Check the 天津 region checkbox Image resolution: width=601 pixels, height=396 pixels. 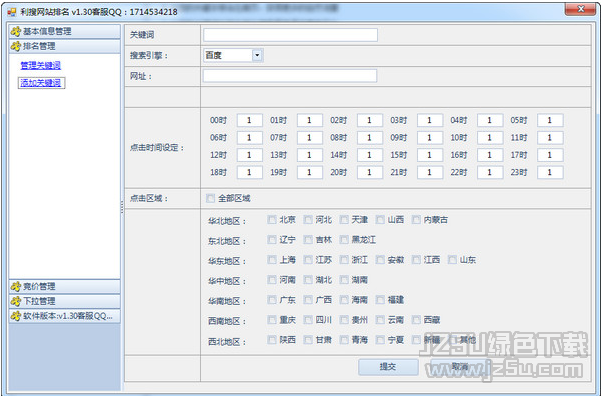[x=344, y=220]
